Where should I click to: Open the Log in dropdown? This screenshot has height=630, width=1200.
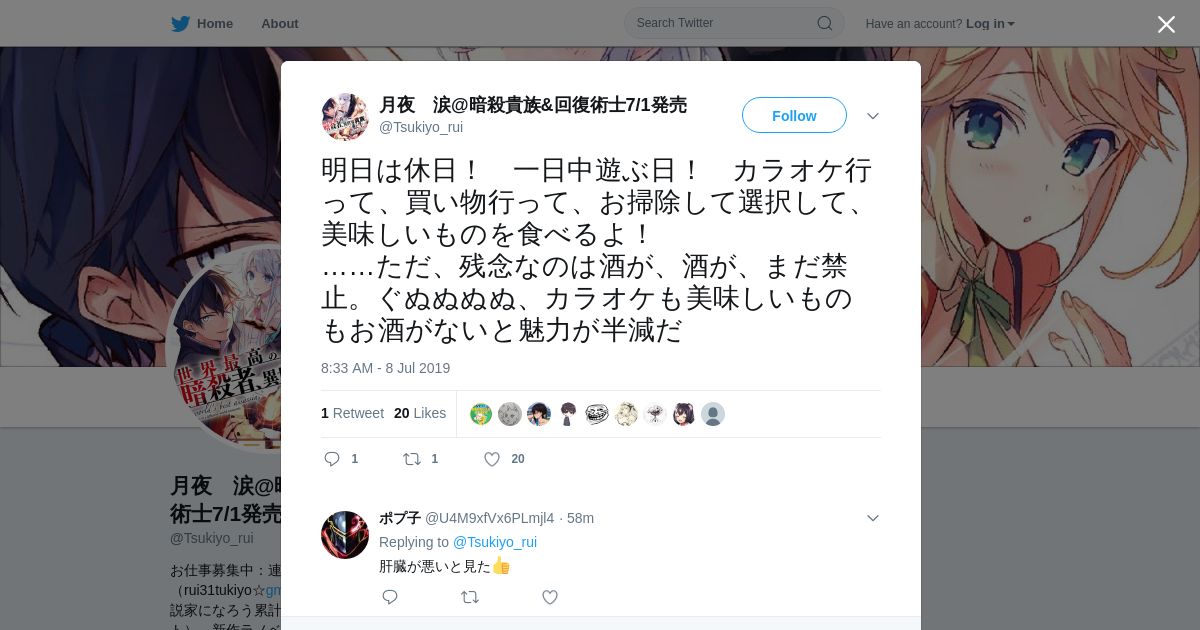coord(990,24)
